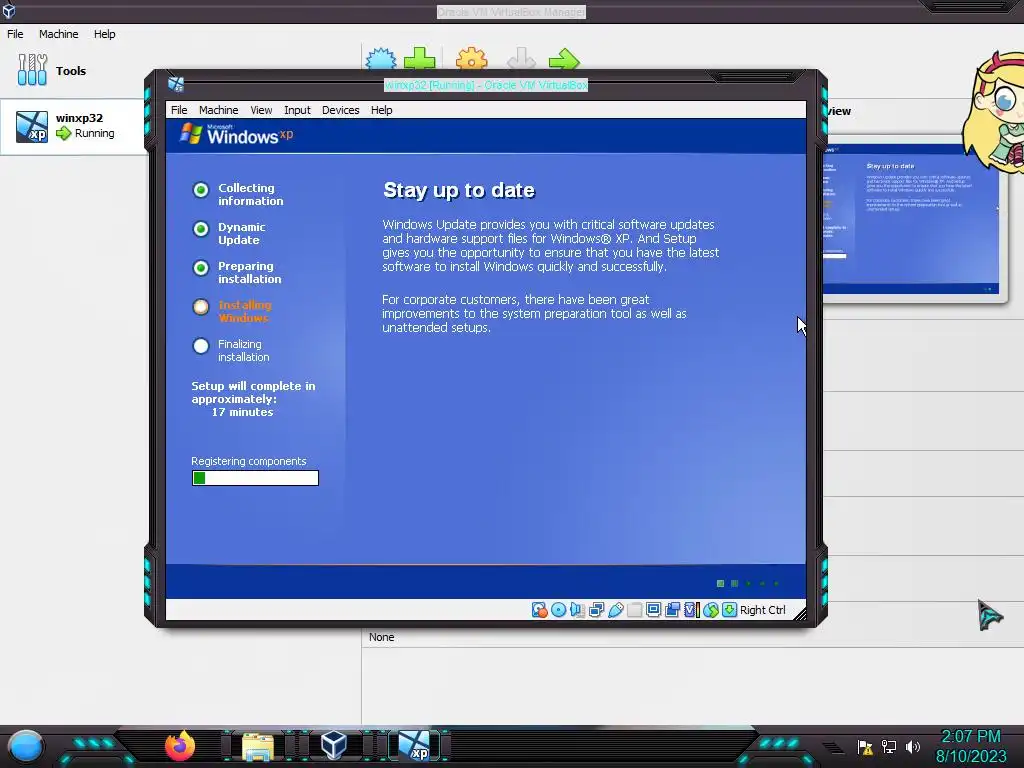The height and width of the screenshot is (768, 1024).
Task: Open Devices menu in VM window
Action: (x=340, y=110)
